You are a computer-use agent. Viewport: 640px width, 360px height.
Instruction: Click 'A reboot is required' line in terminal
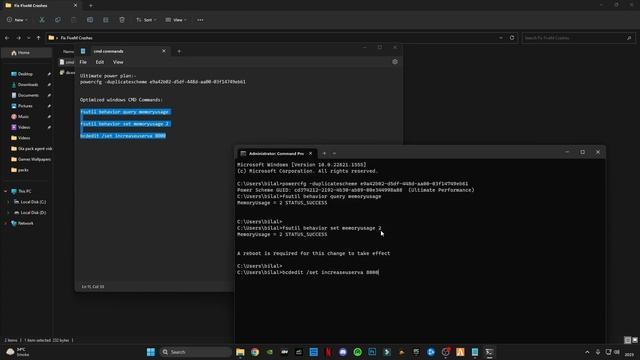(313, 253)
